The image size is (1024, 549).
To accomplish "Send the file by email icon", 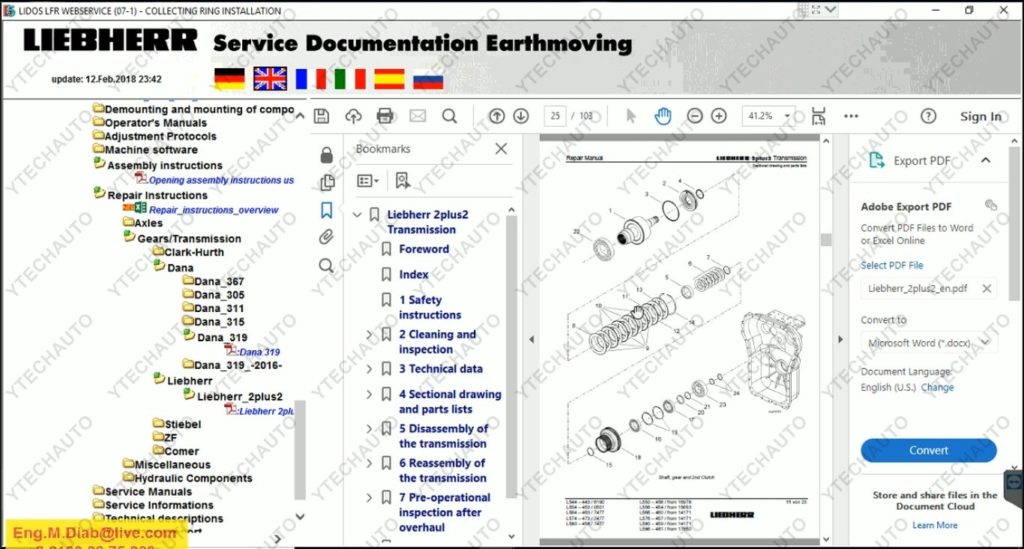I will 417,116.
